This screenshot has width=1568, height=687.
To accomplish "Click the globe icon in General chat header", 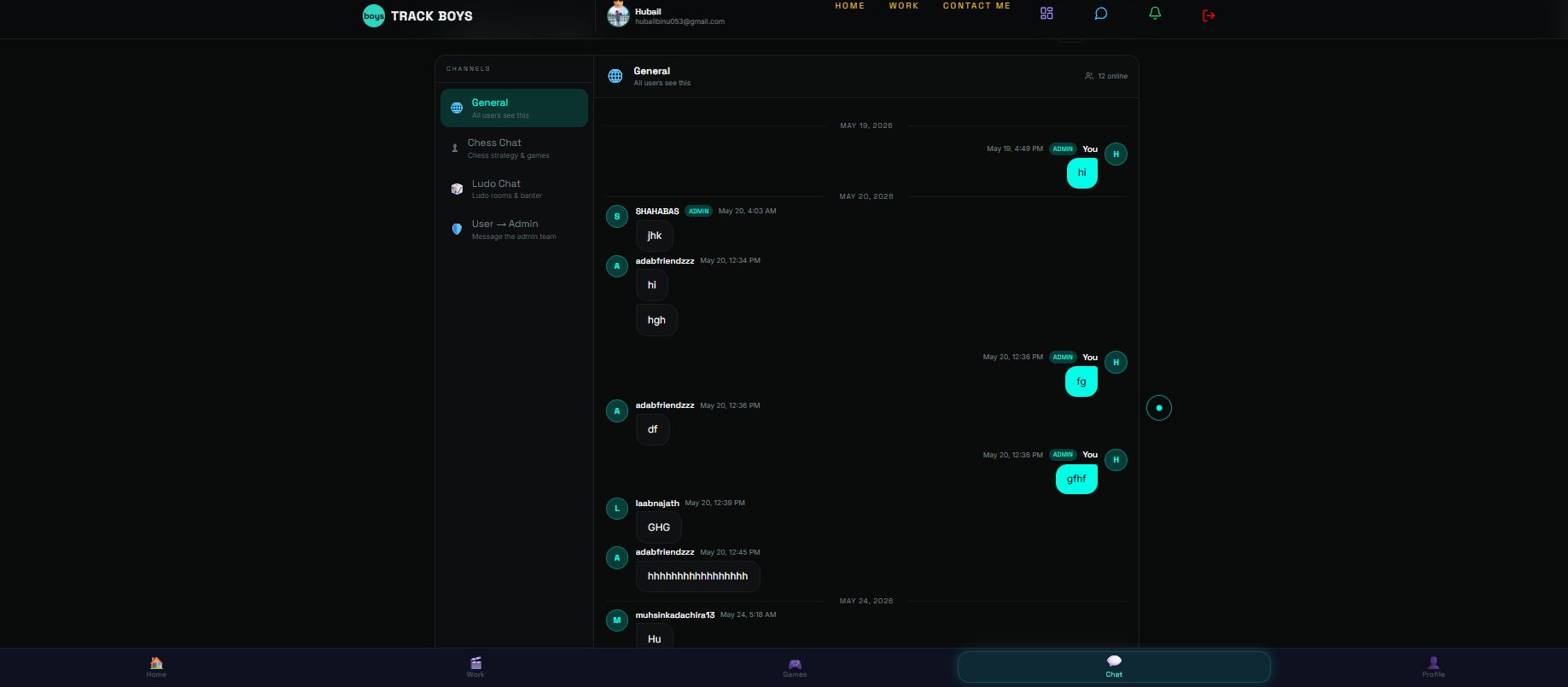I will click(615, 76).
